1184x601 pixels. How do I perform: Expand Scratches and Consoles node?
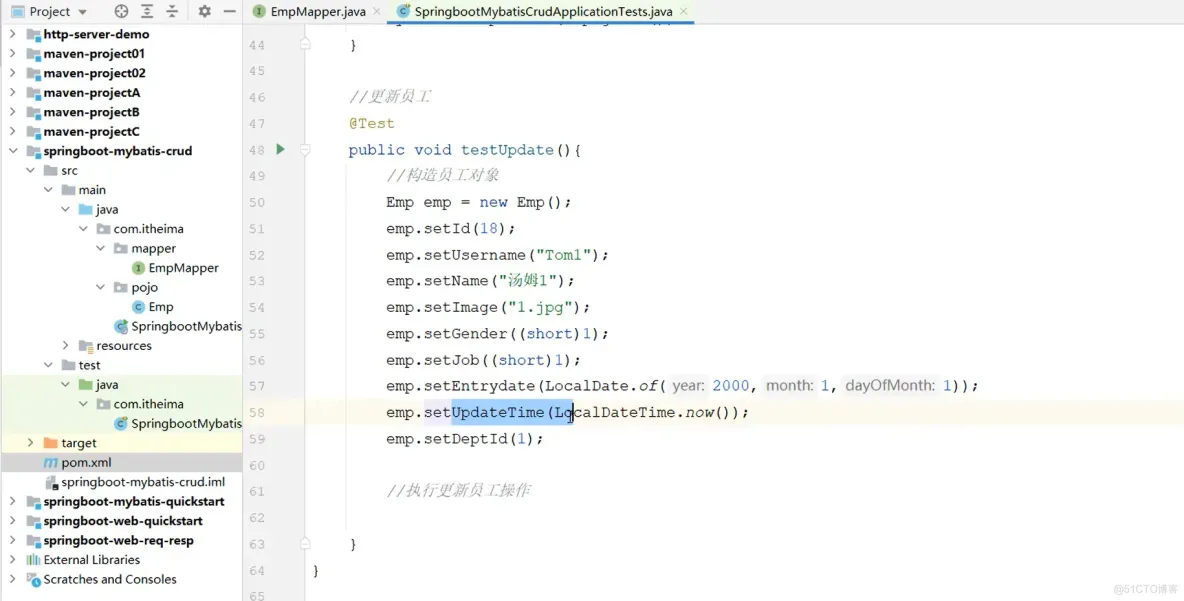13,579
